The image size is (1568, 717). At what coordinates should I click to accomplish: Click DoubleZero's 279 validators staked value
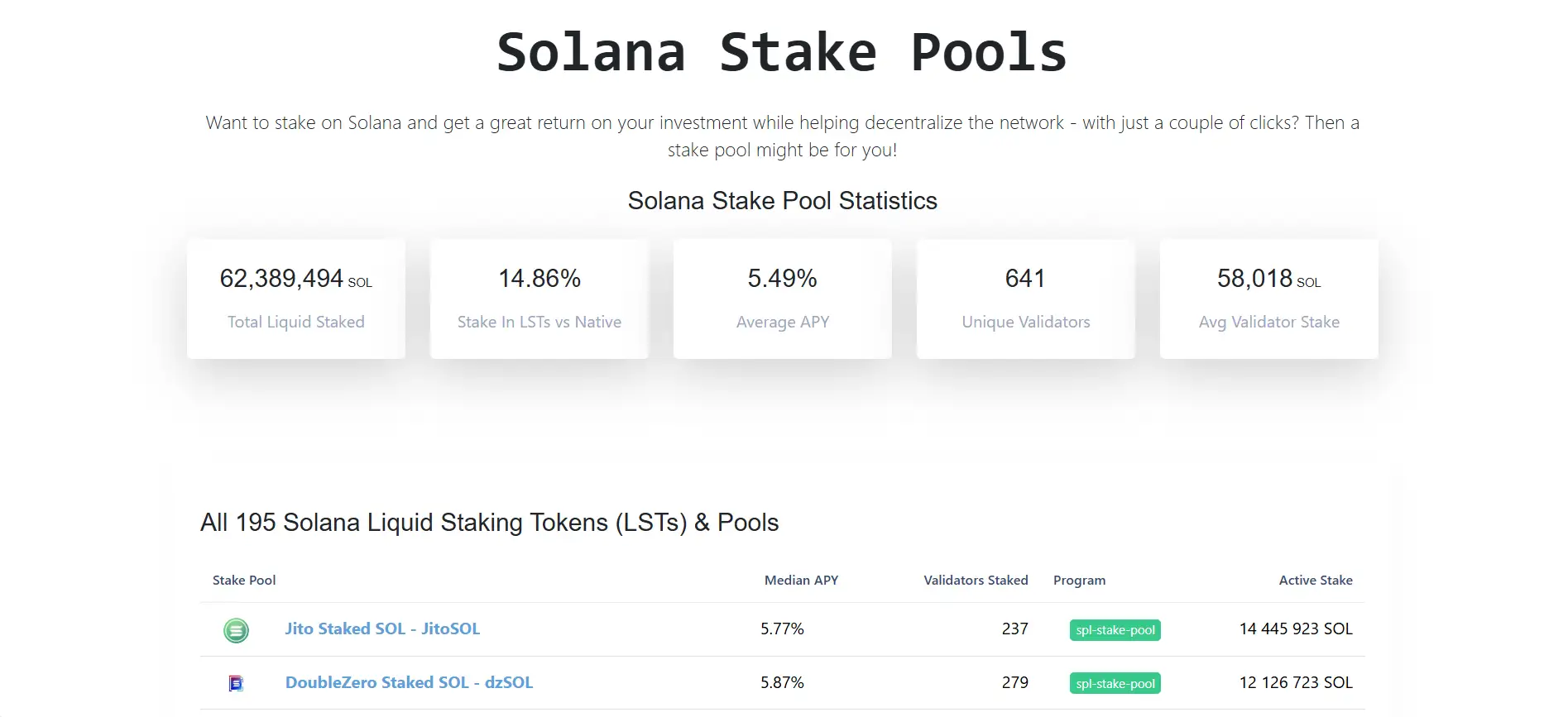(x=1014, y=683)
